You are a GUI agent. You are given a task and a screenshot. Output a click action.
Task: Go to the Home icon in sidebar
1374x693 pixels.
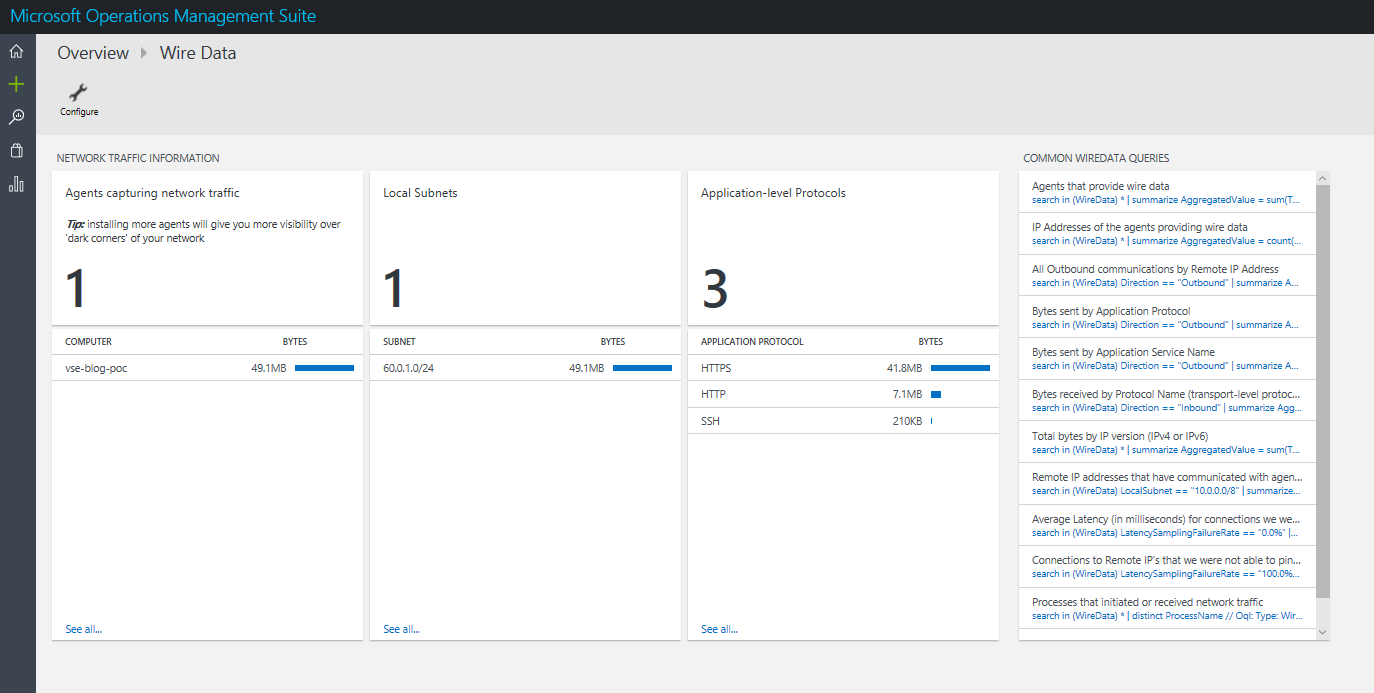[16, 51]
